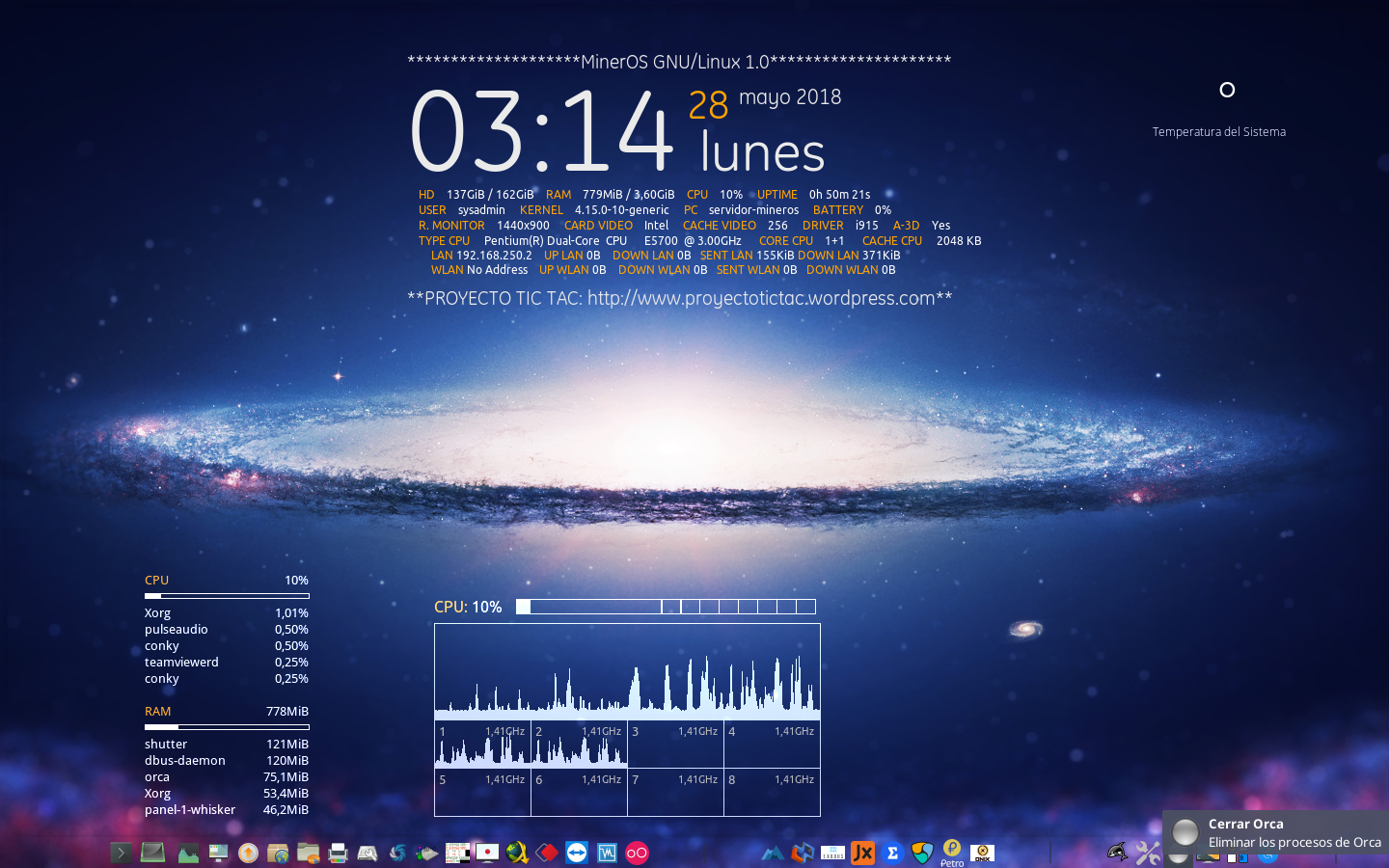Image resolution: width=1389 pixels, height=868 pixels.
Task: Open the printer utility
Action: [x=338, y=853]
